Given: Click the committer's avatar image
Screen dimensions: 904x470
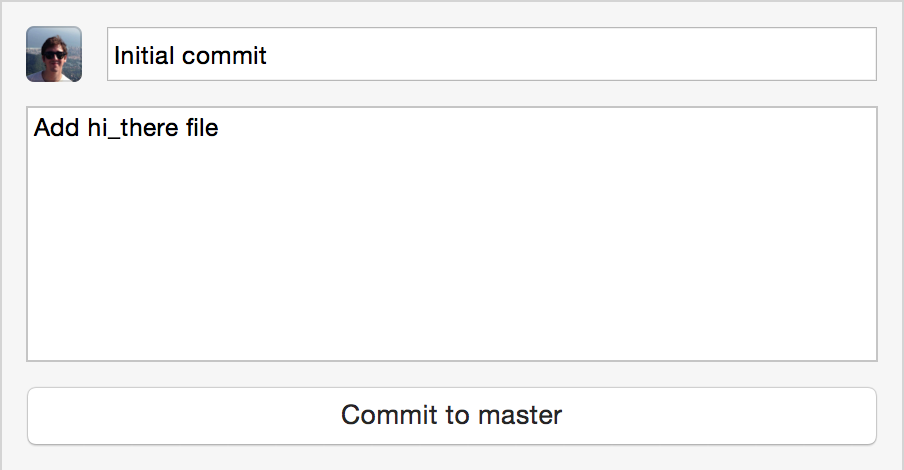Looking at the screenshot, I should (x=54, y=54).
